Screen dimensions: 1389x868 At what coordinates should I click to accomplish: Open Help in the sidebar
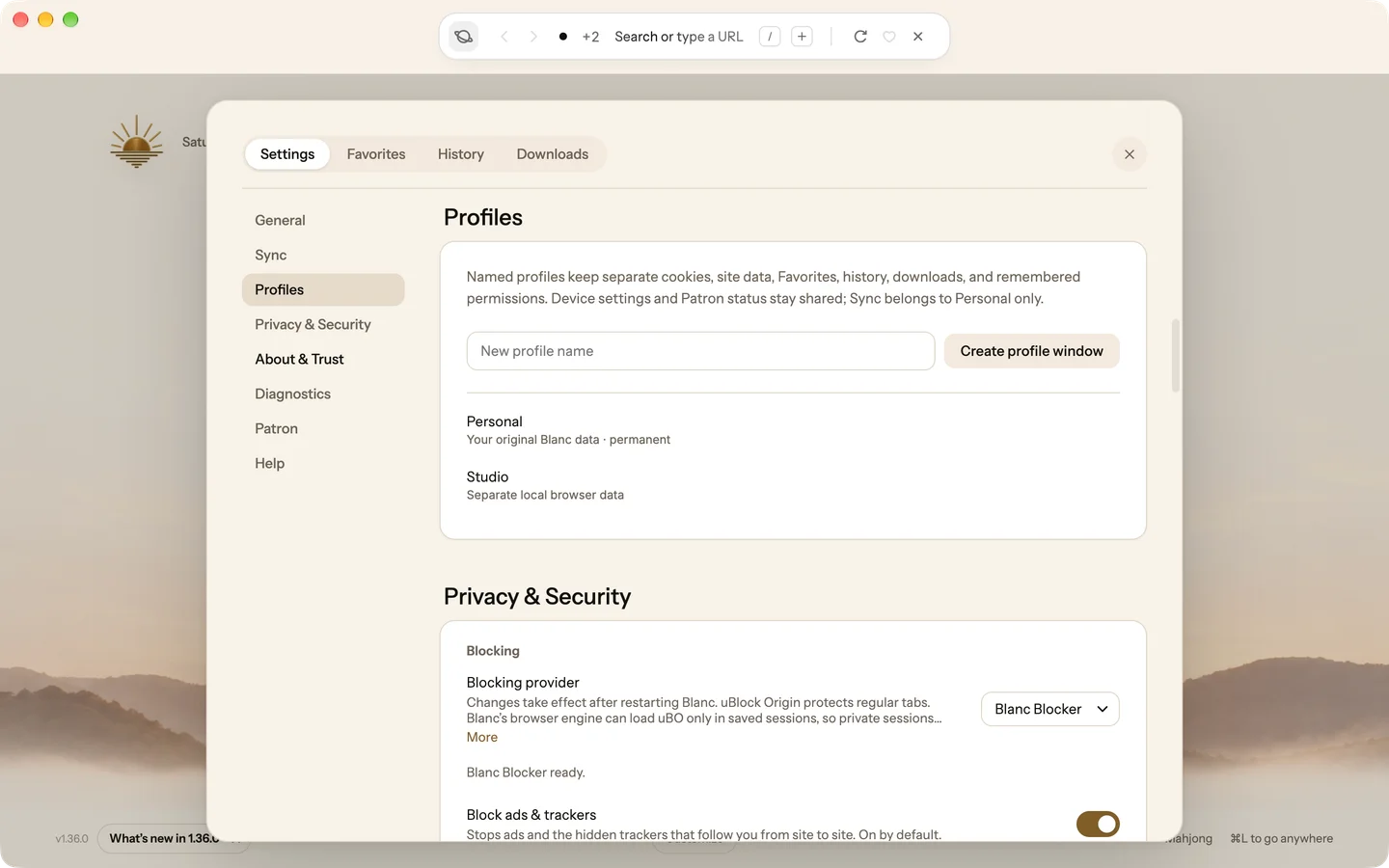[x=323, y=463]
